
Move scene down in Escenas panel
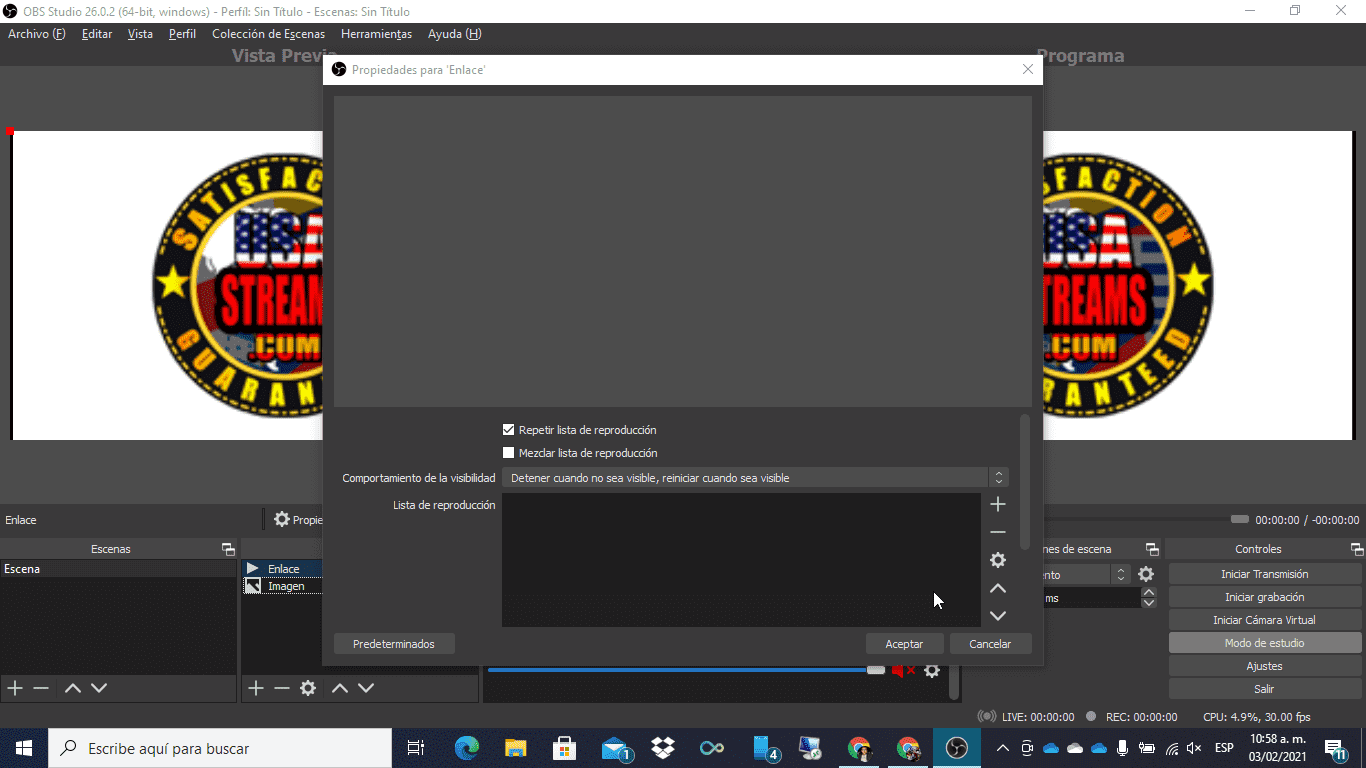[x=98, y=688]
